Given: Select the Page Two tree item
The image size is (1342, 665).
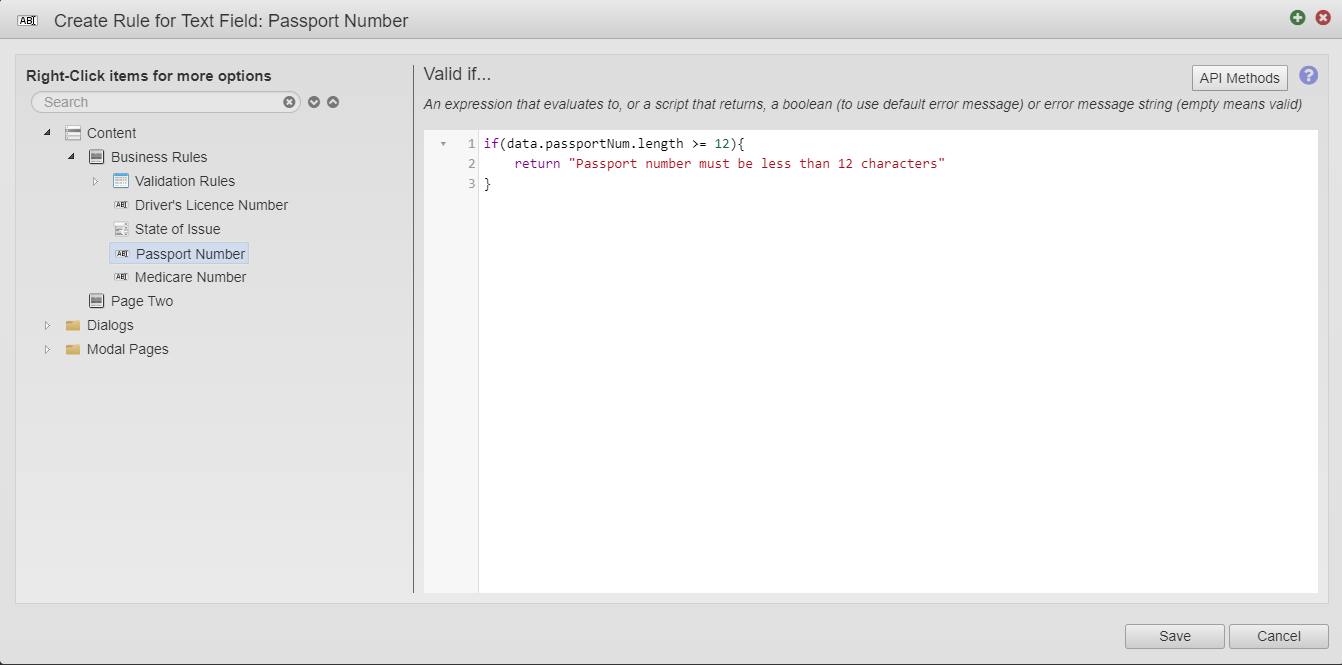Looking at the screenshot, I should click(141, 301).
